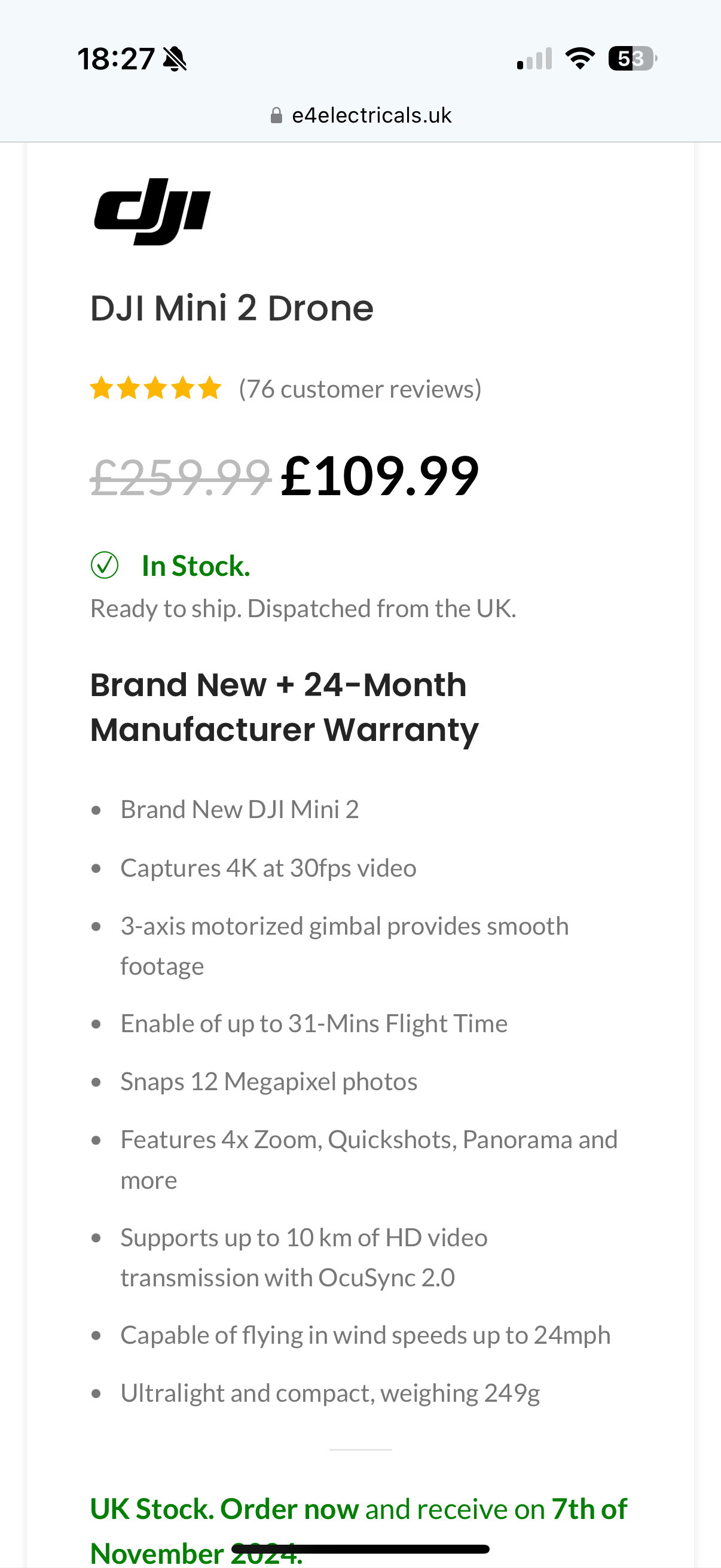This screenshot has width=721, height=1568.
Task: Tap the DJI Mini 2 Drone title
Action: (x=231, y=308)
